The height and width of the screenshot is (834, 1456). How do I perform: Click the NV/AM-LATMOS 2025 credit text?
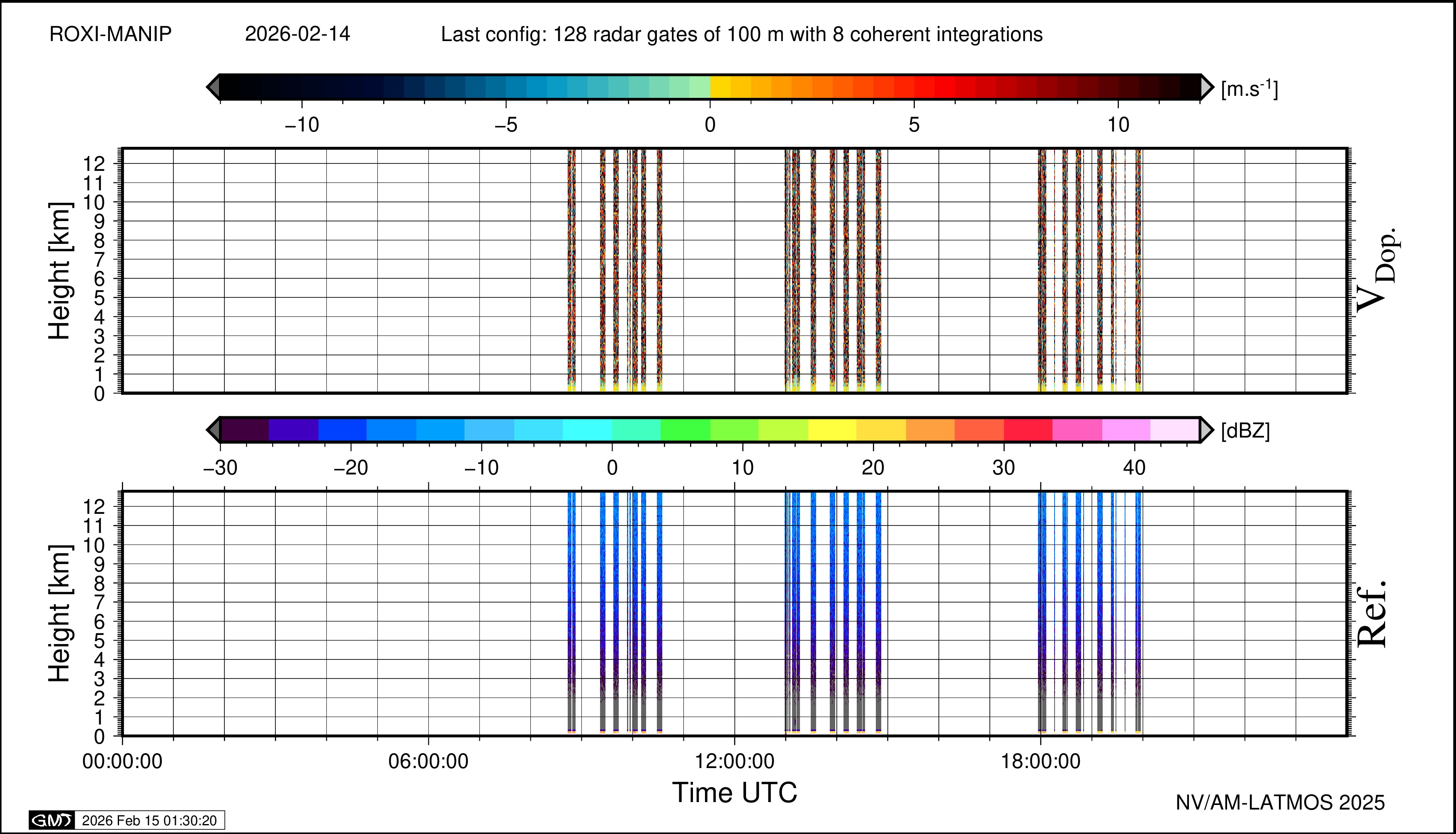click(1280, 802)
